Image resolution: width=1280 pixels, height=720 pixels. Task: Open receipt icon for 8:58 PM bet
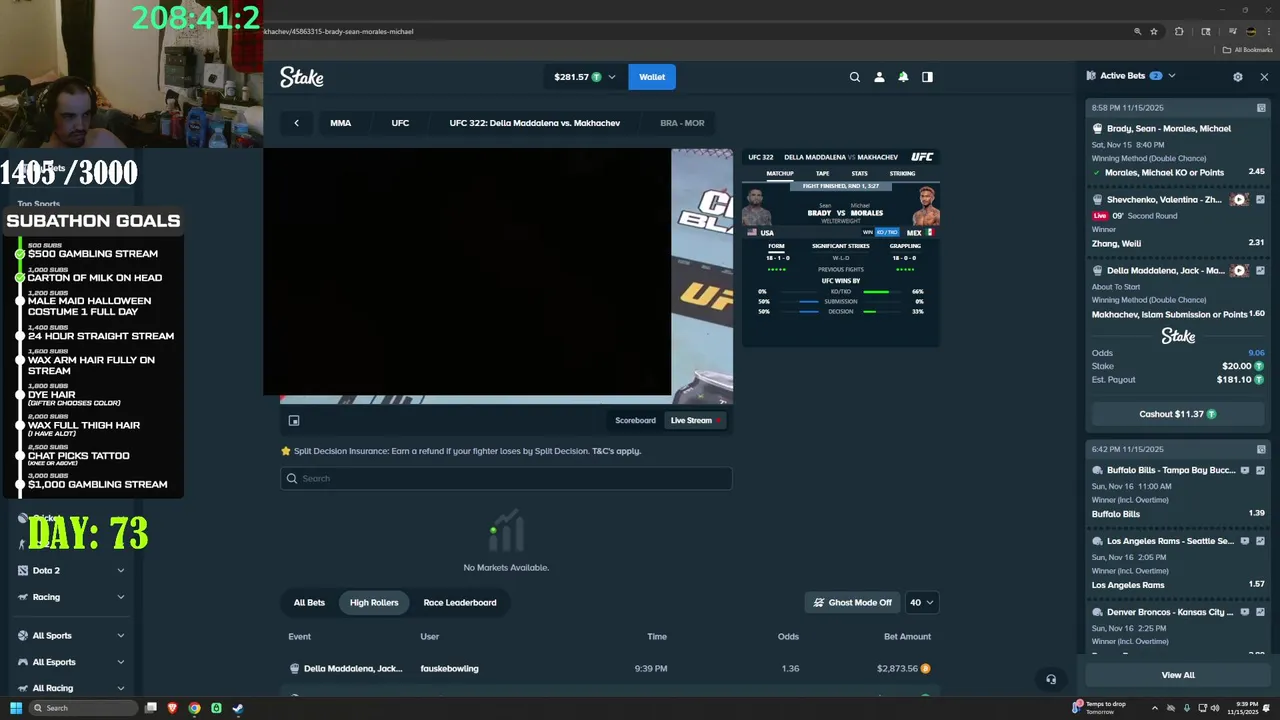(1261, 108)
